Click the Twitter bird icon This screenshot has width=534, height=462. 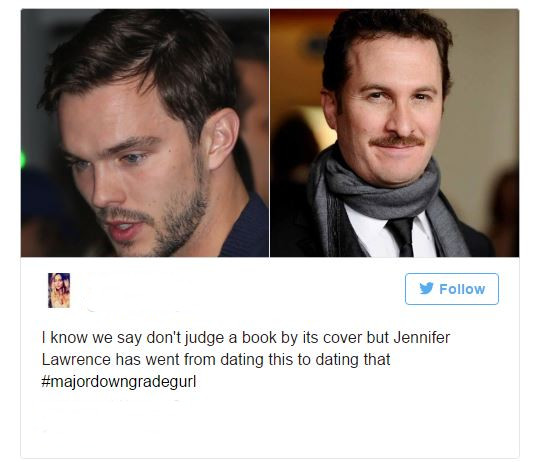(x=426, y=288)
